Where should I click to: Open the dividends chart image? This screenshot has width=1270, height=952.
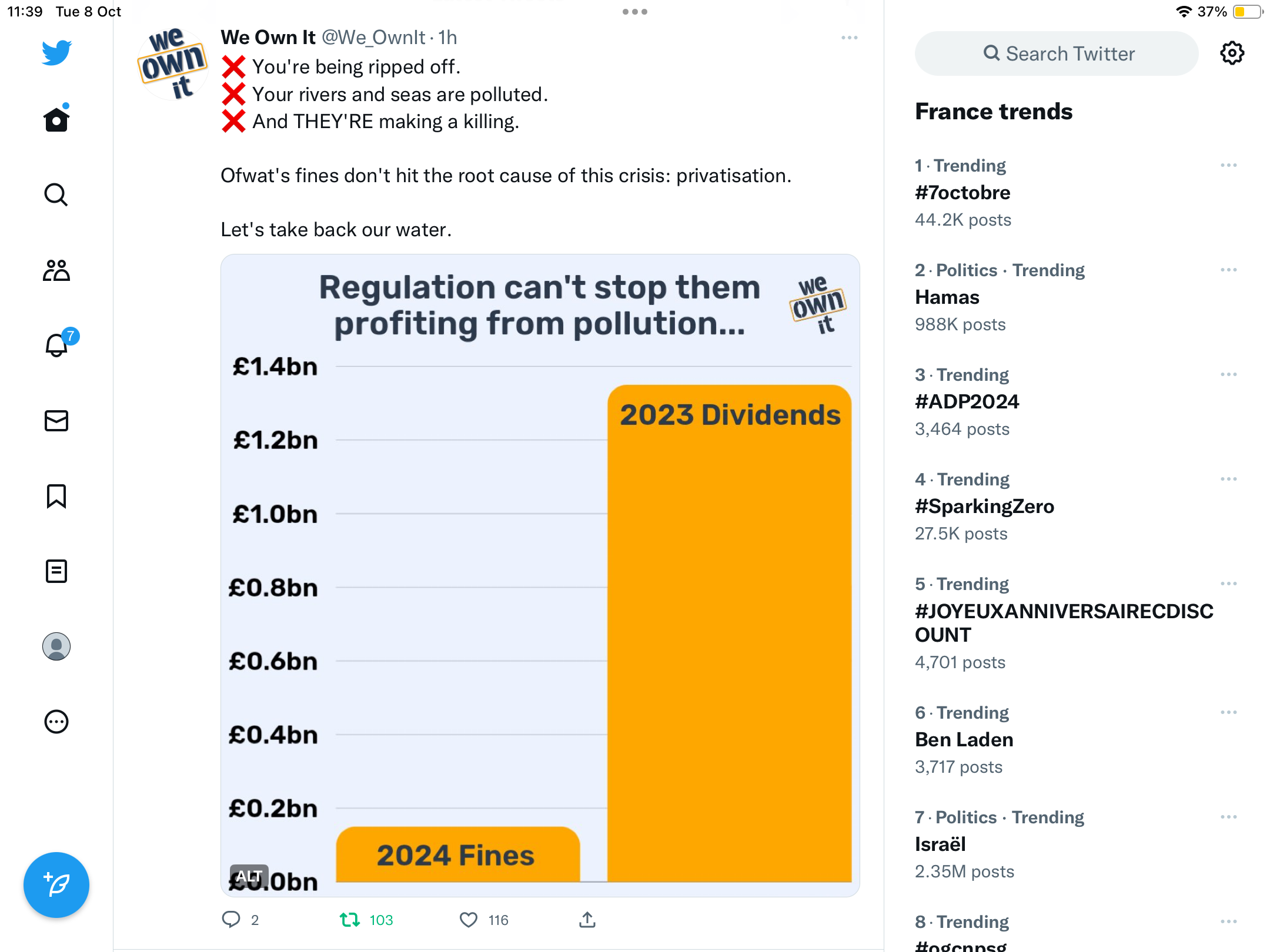pos(540,575)
